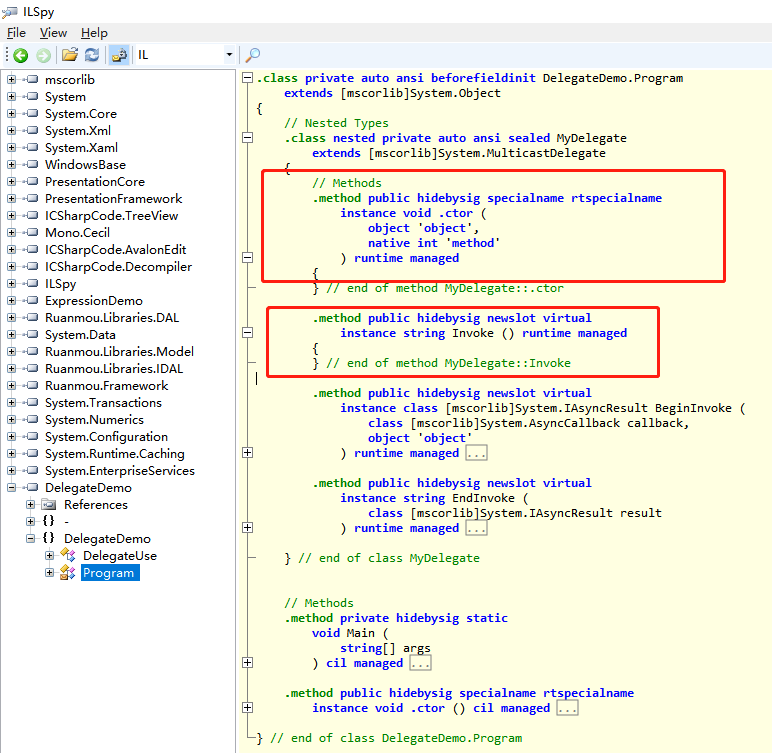This screenshot has width=772, height=753.
Task: Click the Program class icon
Action: click(x=68, y=572)
